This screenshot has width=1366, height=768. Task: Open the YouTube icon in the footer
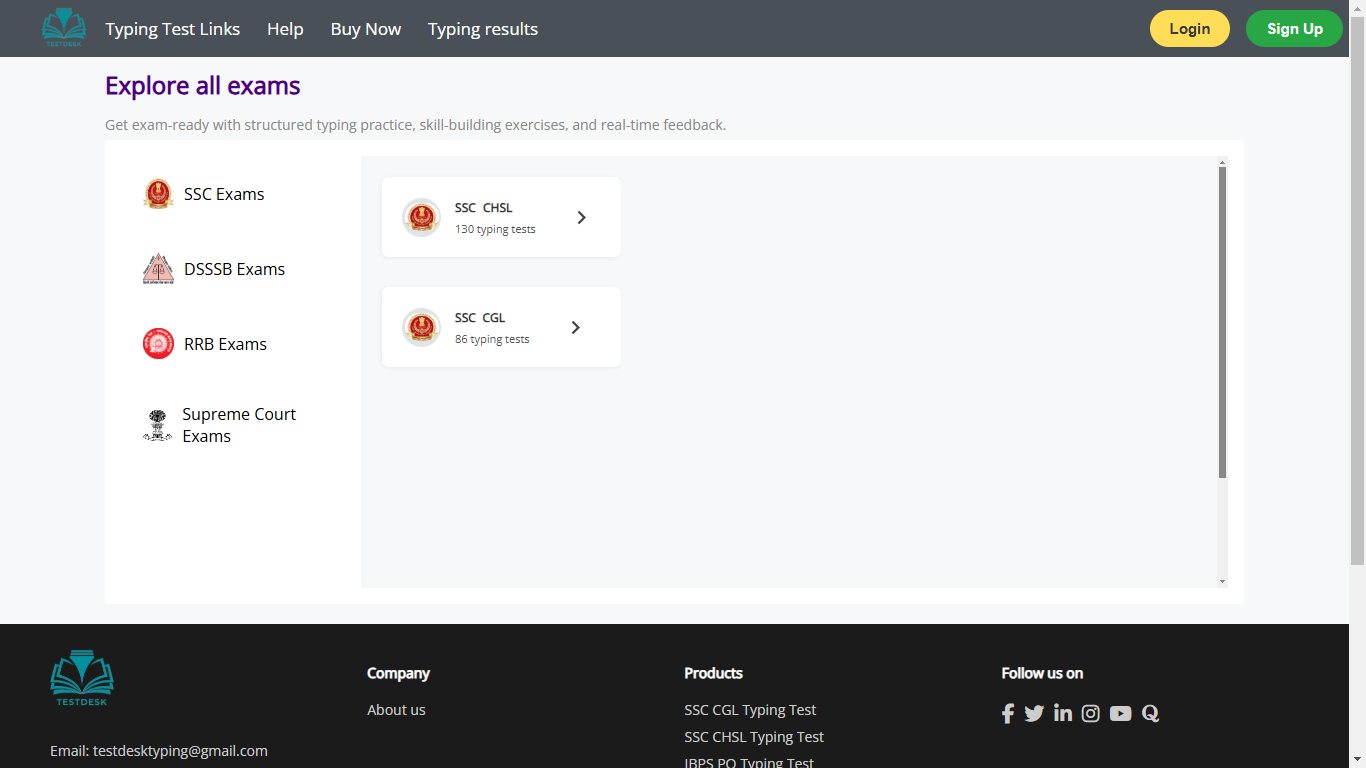pos(1120,713)
